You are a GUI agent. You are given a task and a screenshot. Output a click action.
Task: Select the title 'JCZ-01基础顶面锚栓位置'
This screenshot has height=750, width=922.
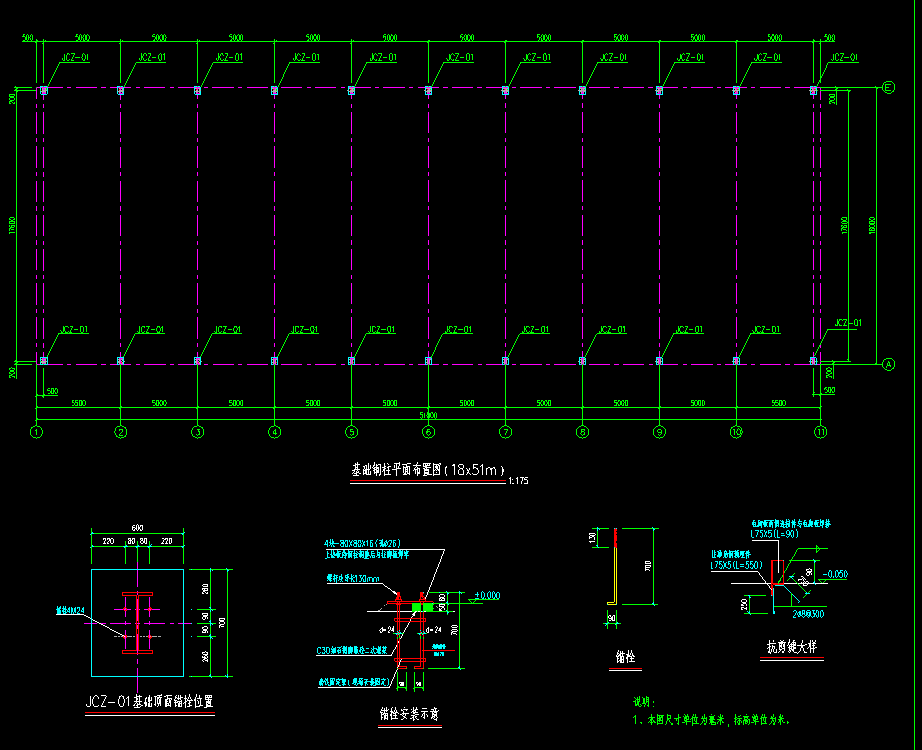[149, 702]
